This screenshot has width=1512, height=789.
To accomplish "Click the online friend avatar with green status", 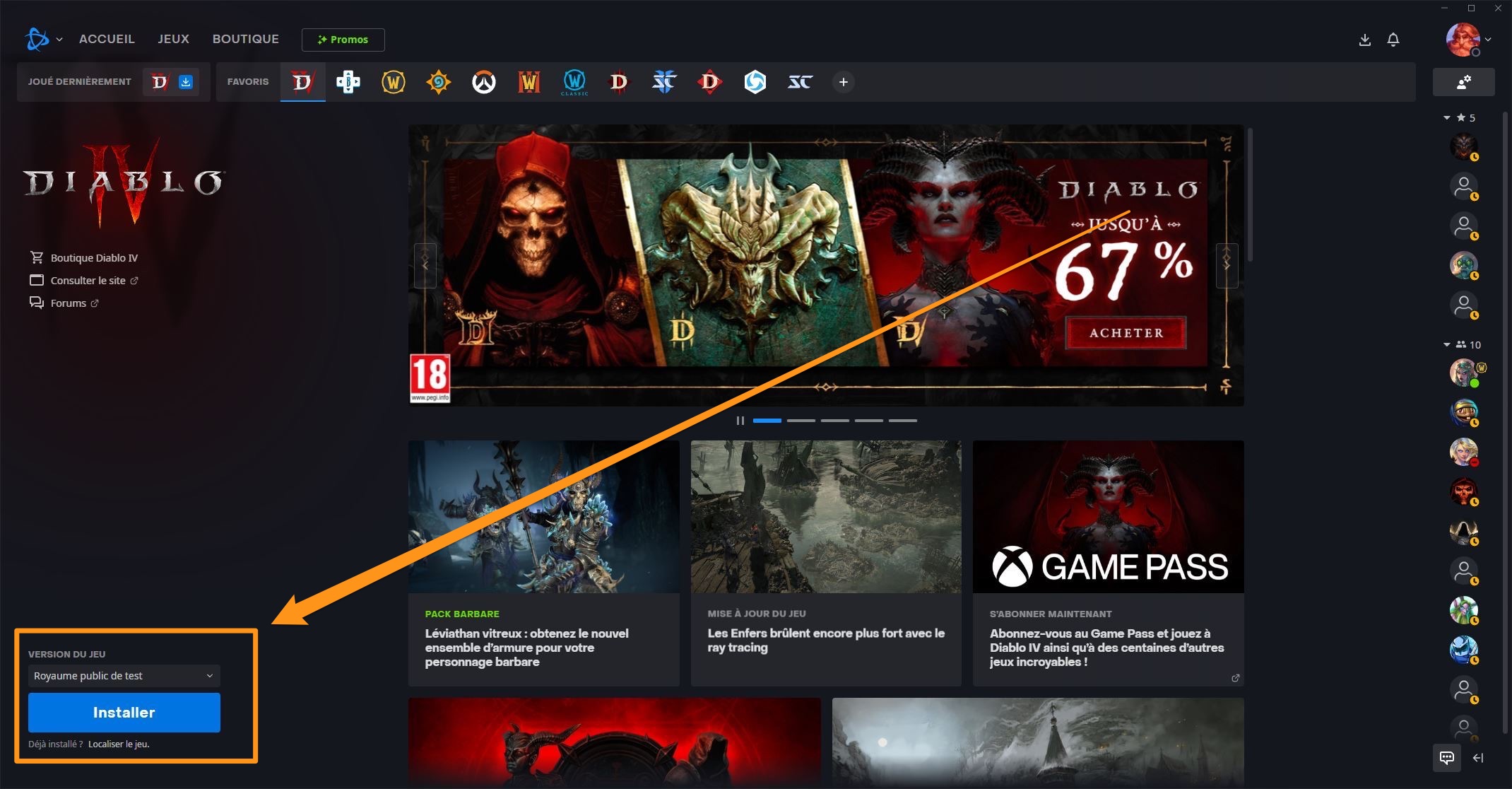I will pyautogui.click(x=1463, y=372).
